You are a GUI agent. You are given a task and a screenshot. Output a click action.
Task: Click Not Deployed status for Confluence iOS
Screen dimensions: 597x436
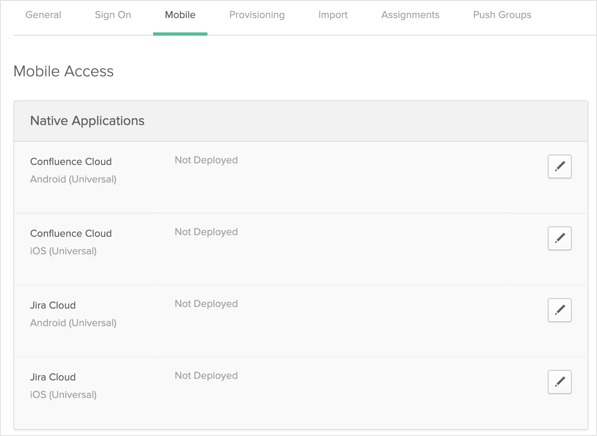click(x=206, y=232)
